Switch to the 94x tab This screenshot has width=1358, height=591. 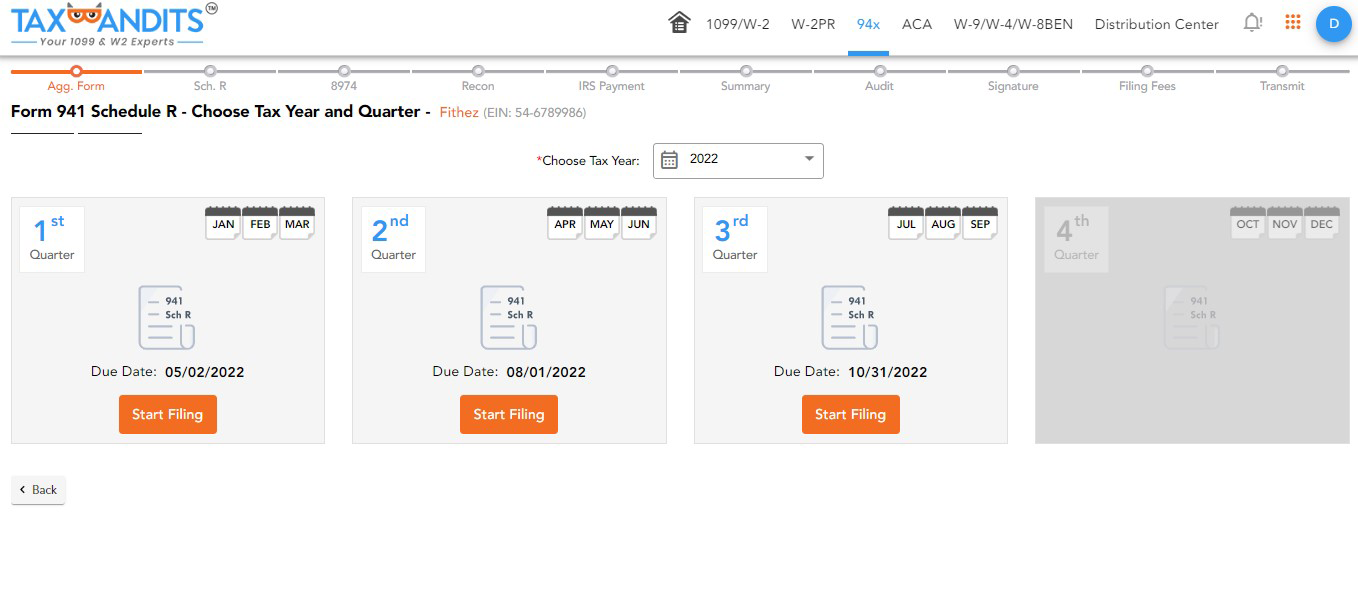(x=868, y=23)
